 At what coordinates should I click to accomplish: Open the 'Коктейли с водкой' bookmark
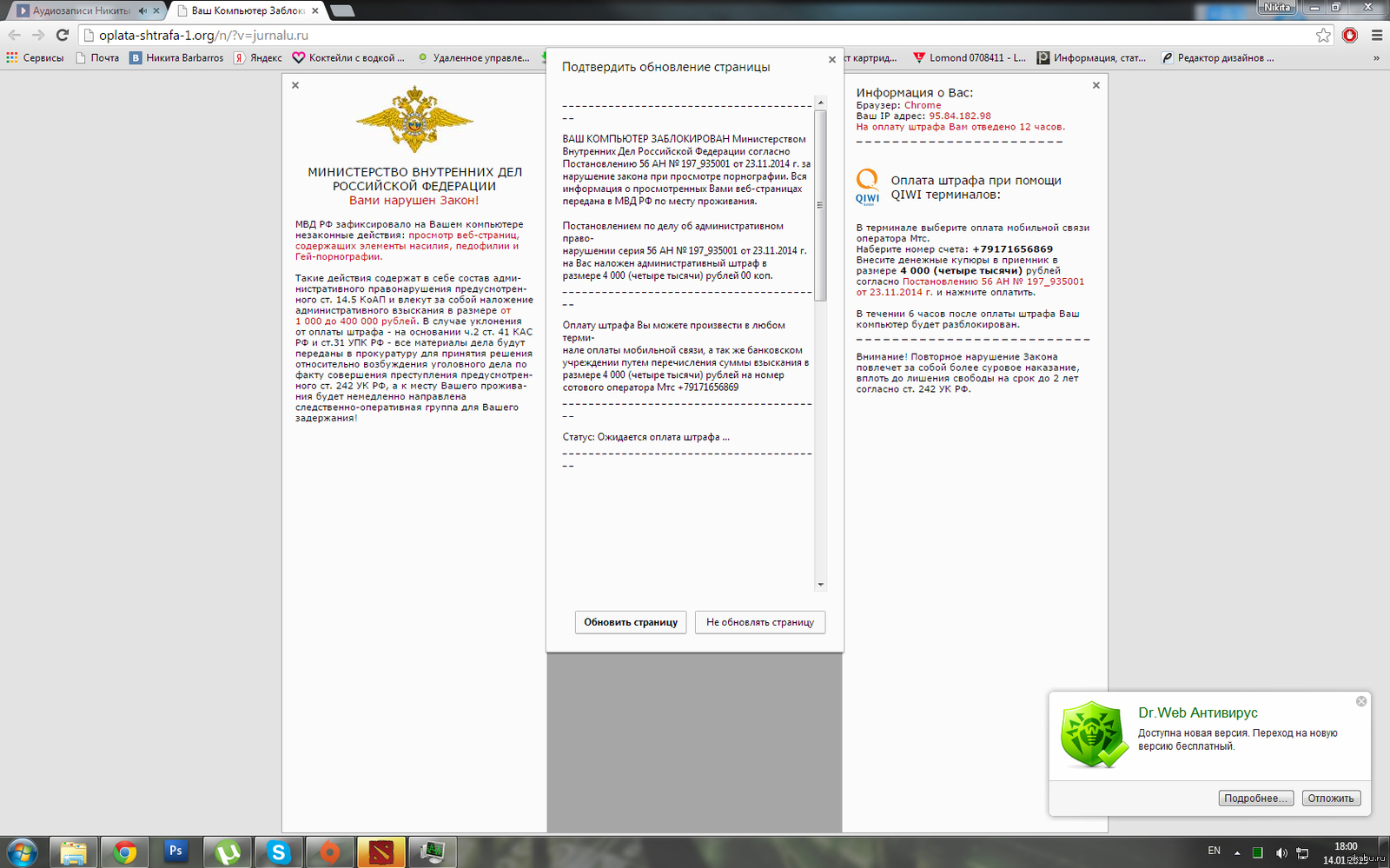tap(348, 58)
